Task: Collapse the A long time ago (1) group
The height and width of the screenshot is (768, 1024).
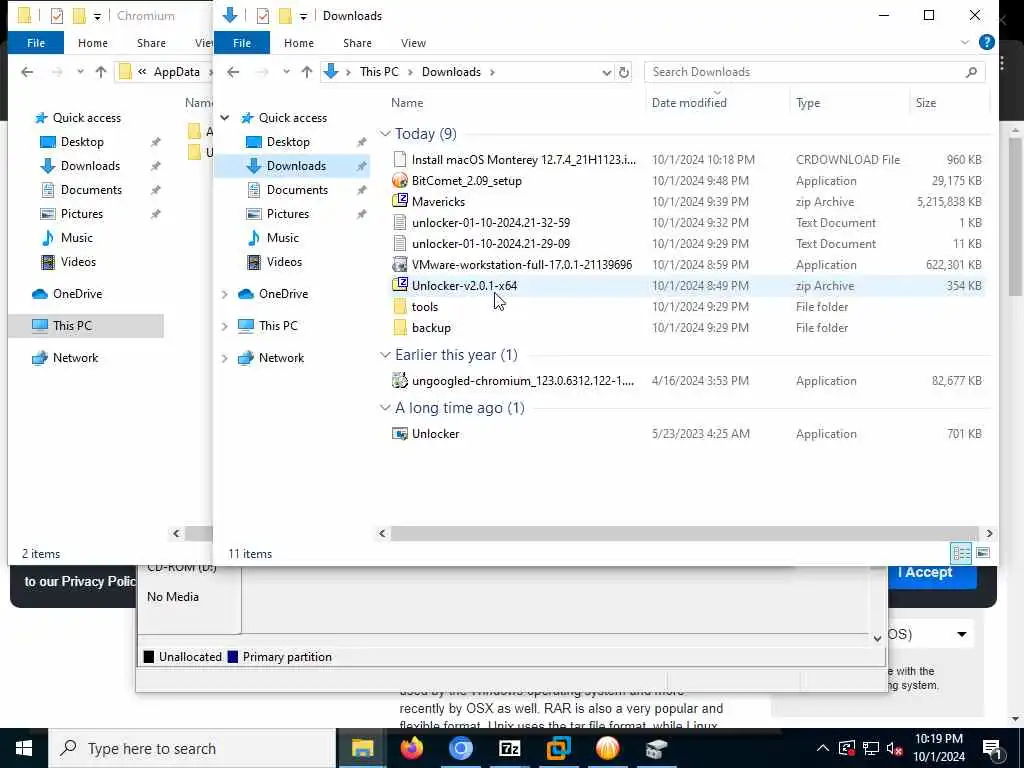Action: point(385,408)
